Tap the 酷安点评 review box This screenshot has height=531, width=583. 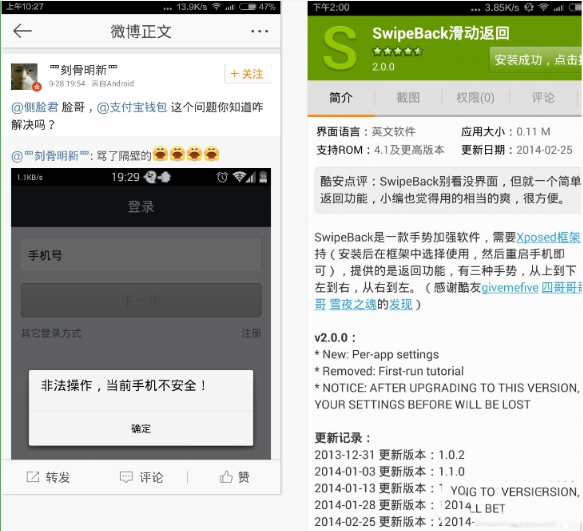click(x=448, y=190)
